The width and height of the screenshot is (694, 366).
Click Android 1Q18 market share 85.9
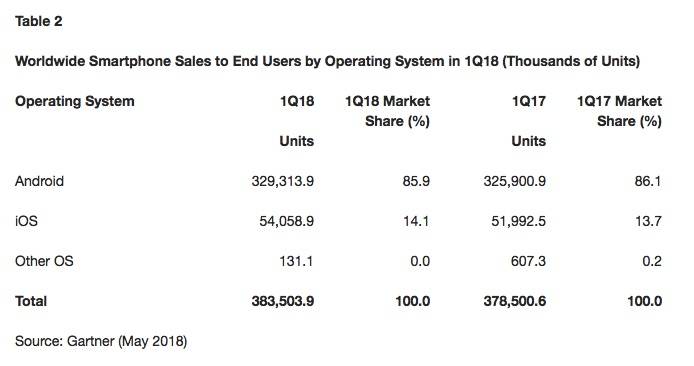[416, 181]
